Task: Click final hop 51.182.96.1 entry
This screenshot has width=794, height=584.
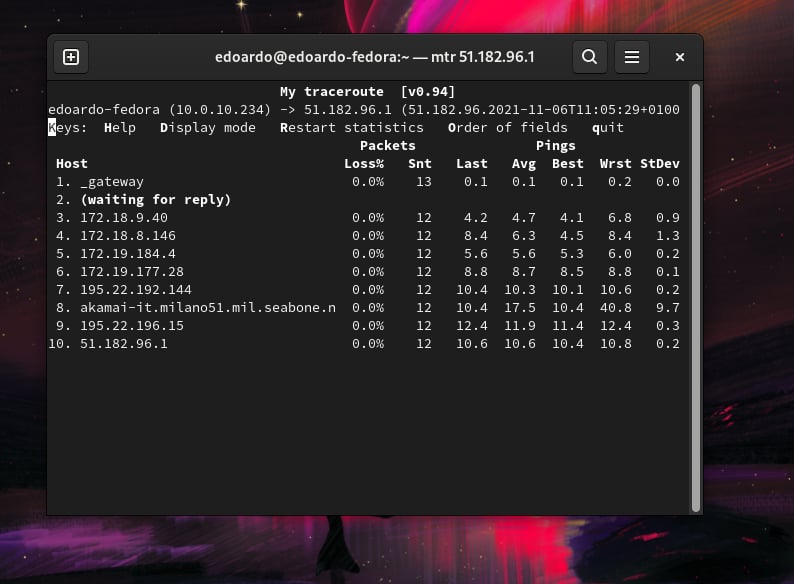Action: [x=123, y=344]
